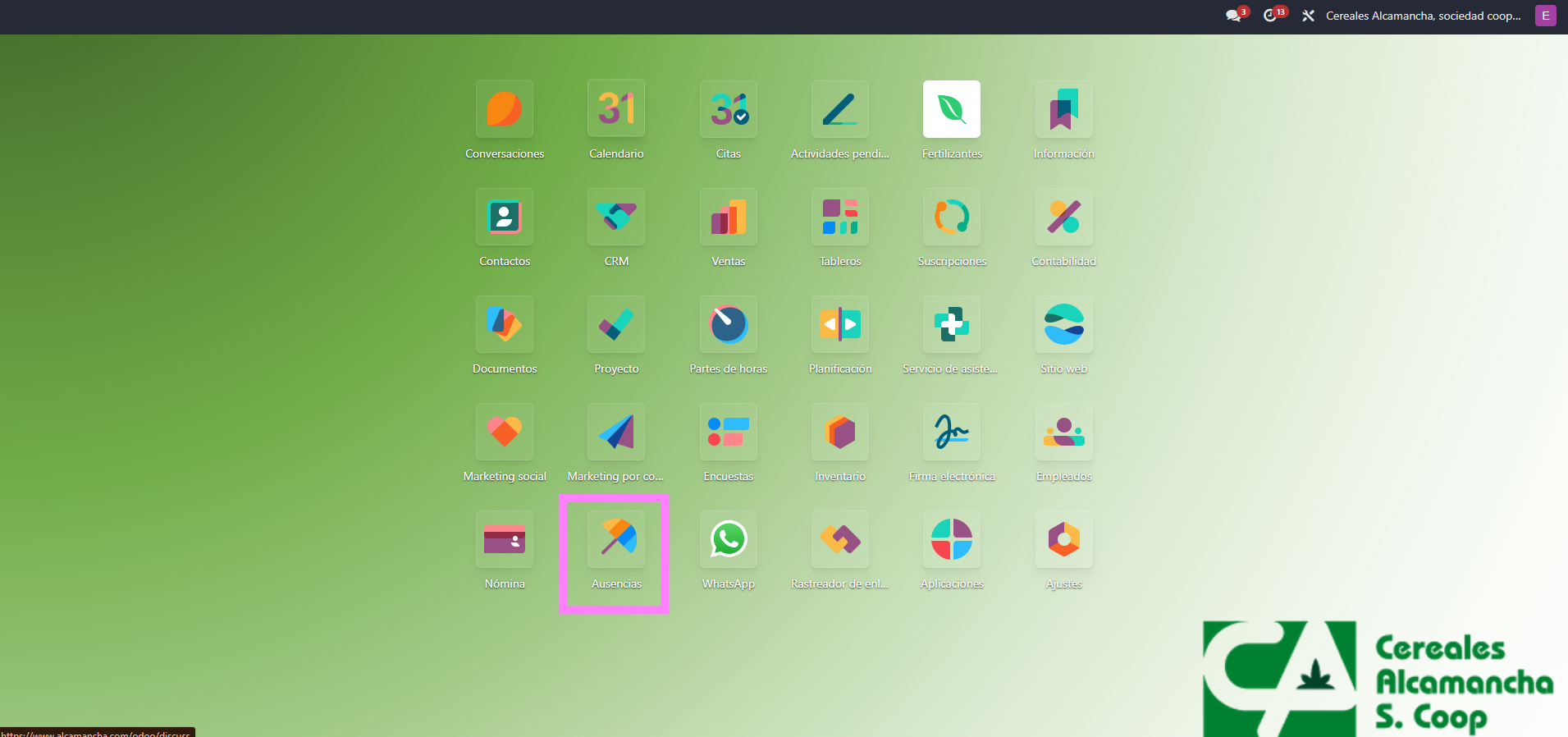
Task: Show pending activities clock icon
Action: 1270,16
